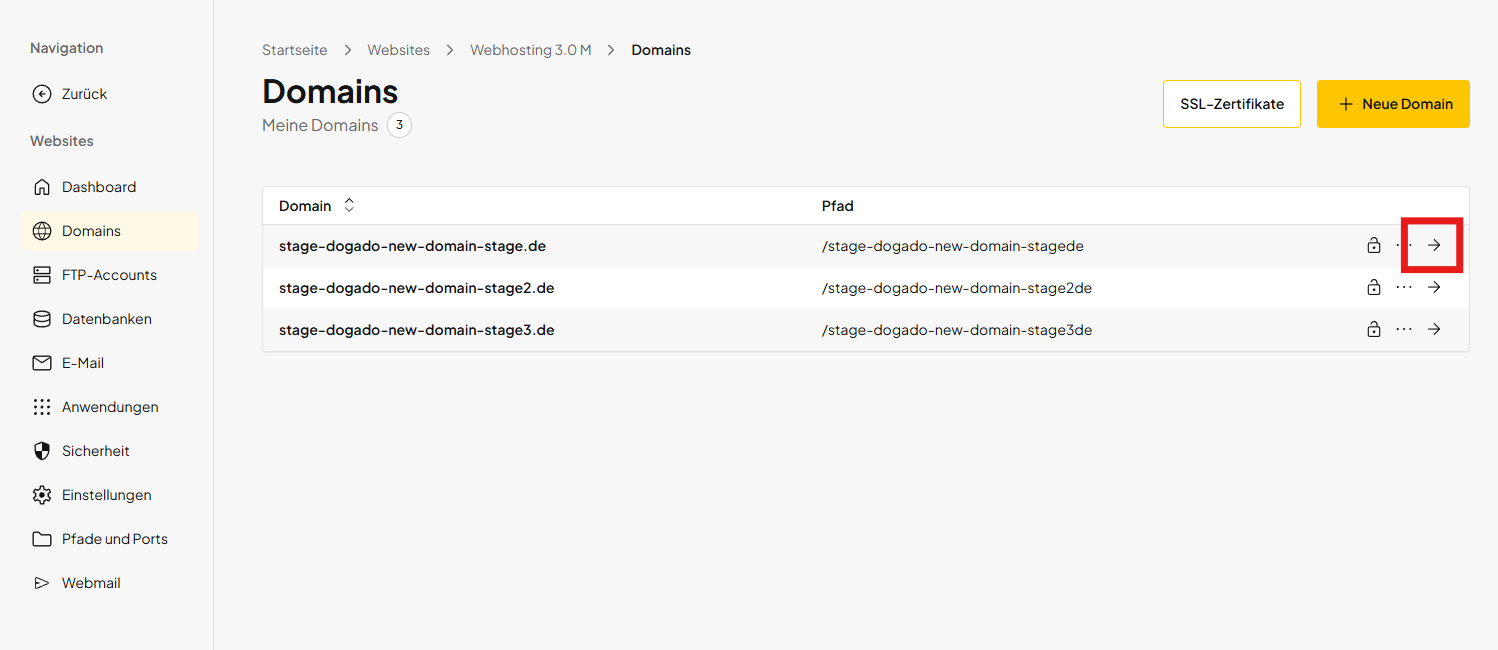Click the lock icon for stage-dogado-new-domain-stage.de
Image resolution: width=1498 pixels, height=650 pixels.
click(1373, 244)
